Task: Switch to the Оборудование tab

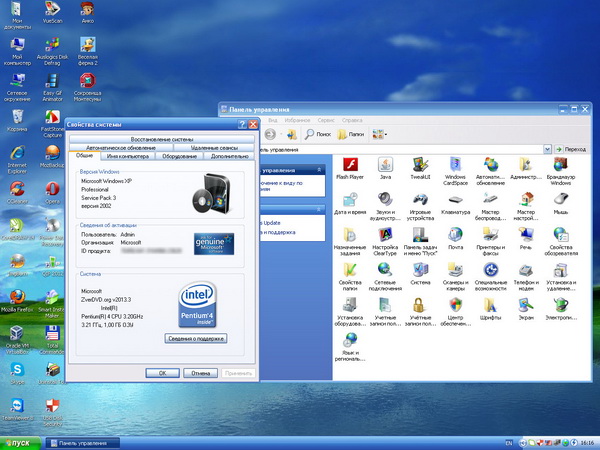Action: pyautogui.click(x=180, y=156)
